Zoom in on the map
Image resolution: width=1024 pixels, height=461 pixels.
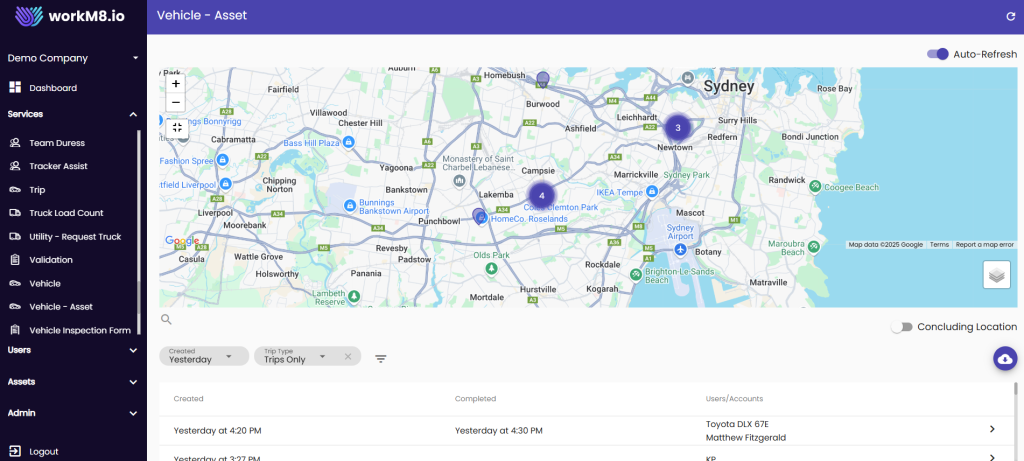tap(176, 84)
